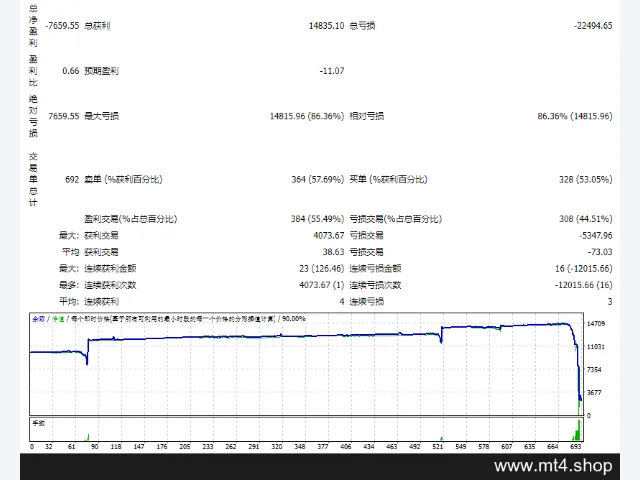
Task: Click the 11031 label on chart axis
Action: (596, 347)
